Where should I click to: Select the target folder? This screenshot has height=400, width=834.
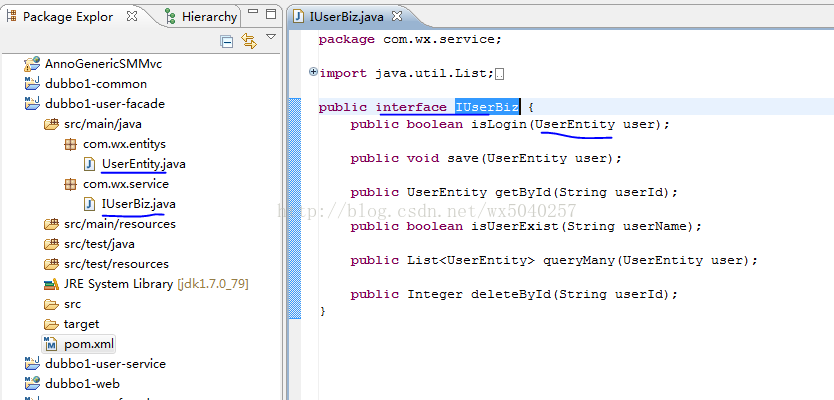point(81,324)
